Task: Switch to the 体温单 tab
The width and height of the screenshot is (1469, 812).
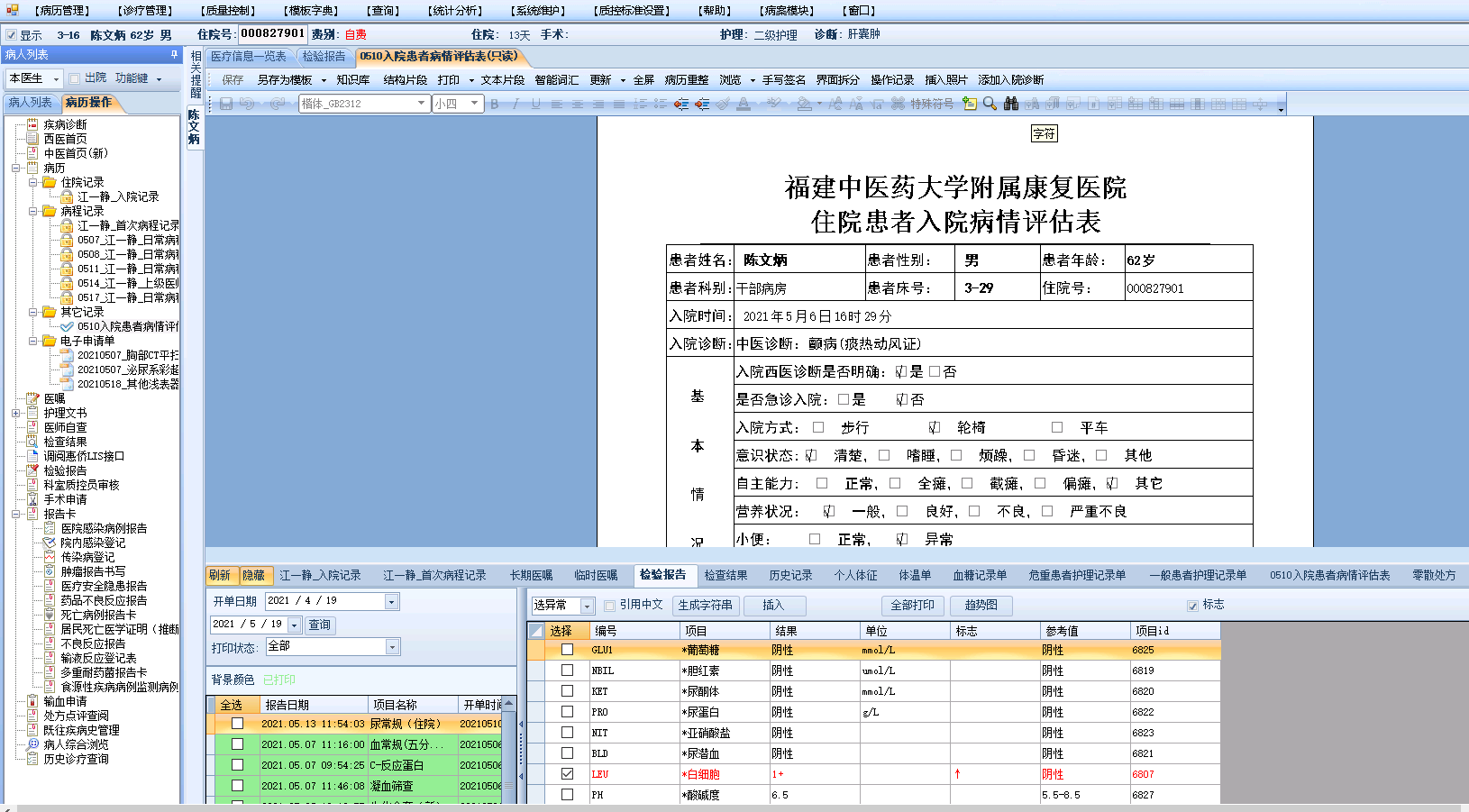Action: point(915,575)
